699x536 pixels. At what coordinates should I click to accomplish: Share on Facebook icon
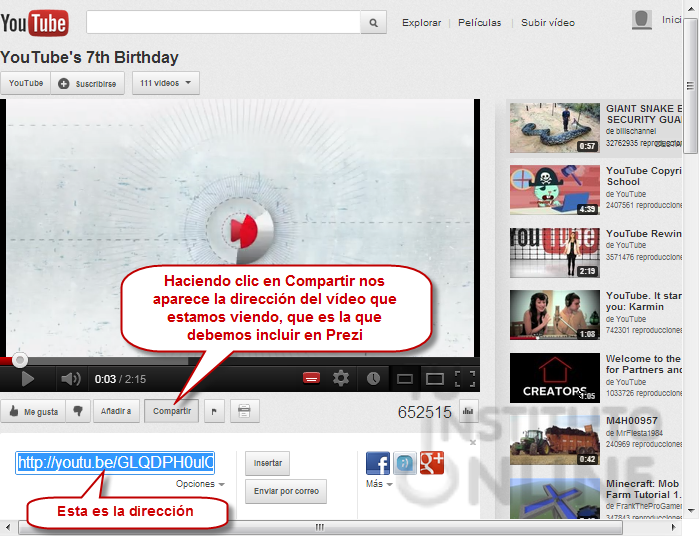pos(378,463)
